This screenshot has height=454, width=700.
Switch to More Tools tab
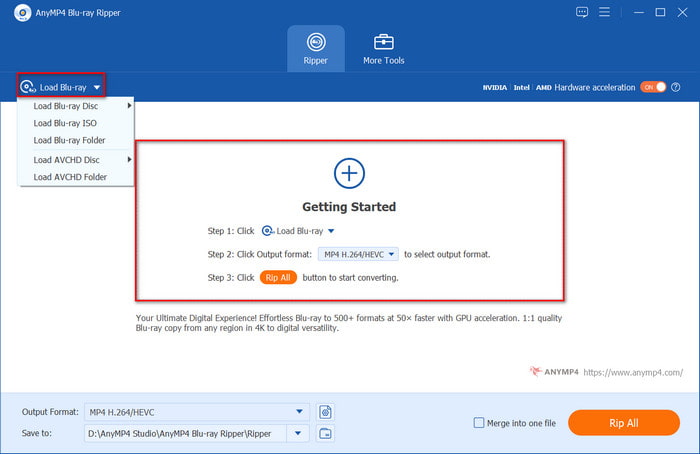[383, 49]
